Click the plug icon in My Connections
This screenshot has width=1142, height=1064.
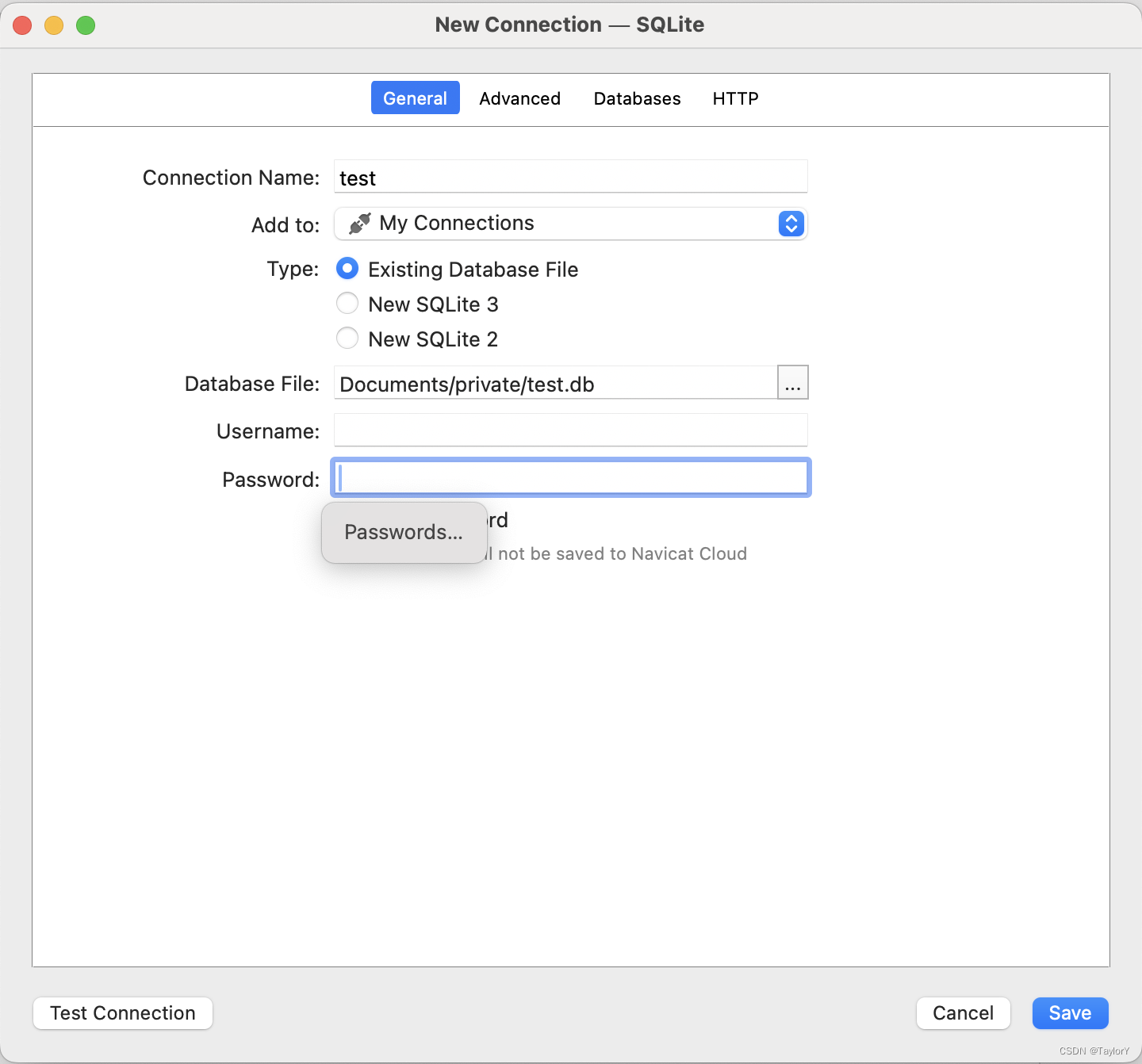(358, 223)
